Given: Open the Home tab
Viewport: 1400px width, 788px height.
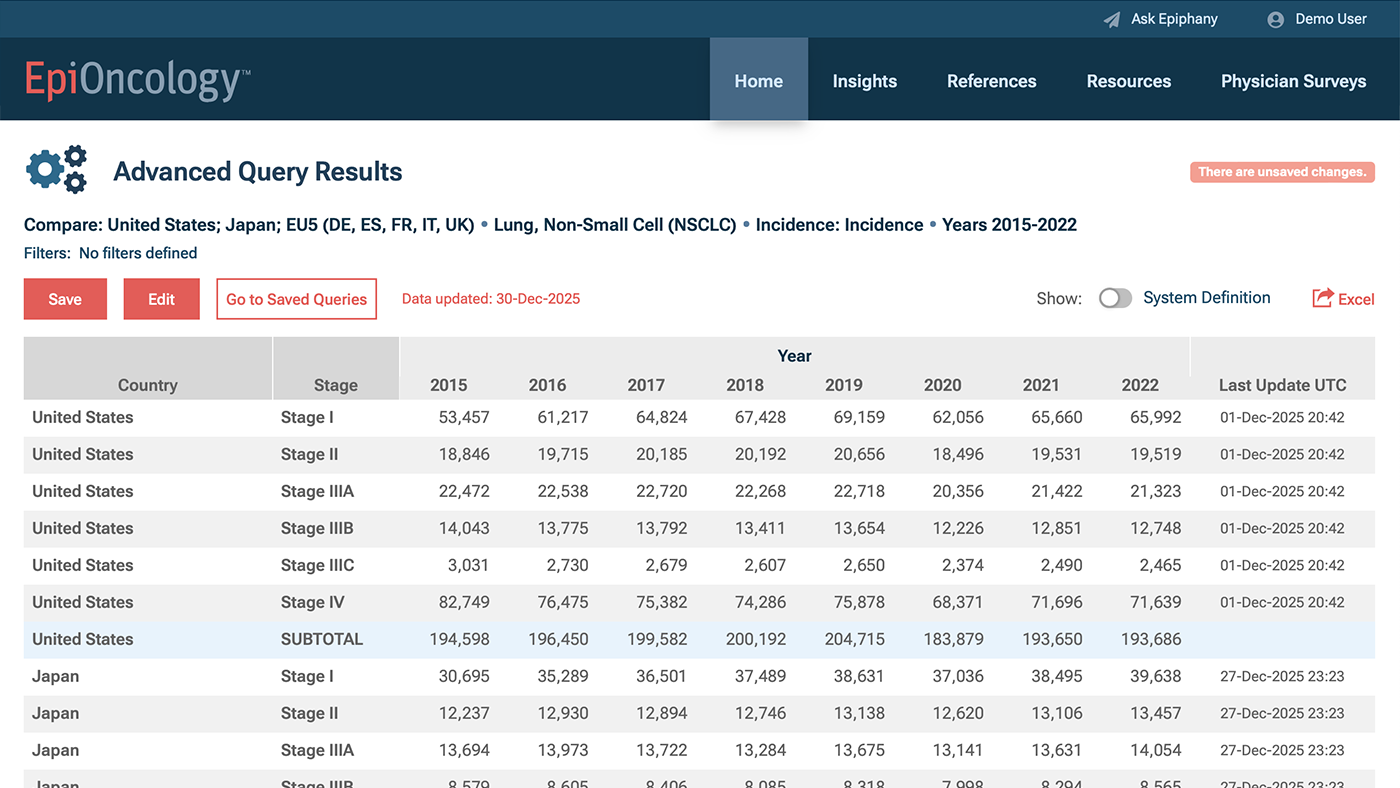Looking at the screenshot, I should tap(758, 81).
